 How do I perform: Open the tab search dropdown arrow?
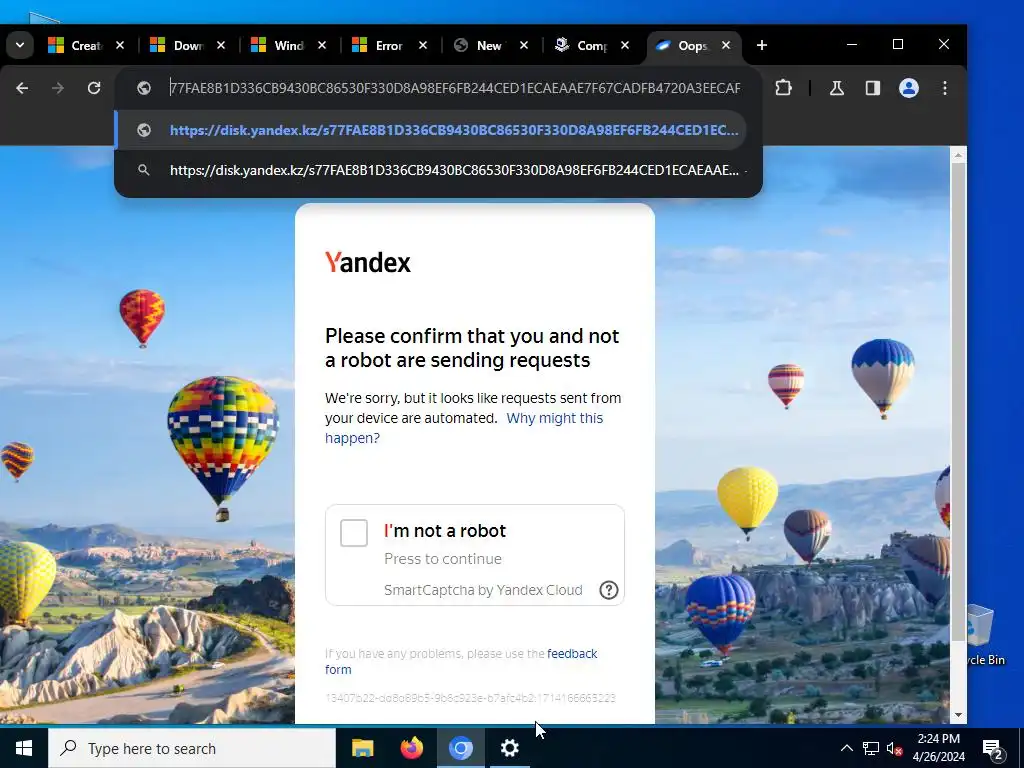20,46
